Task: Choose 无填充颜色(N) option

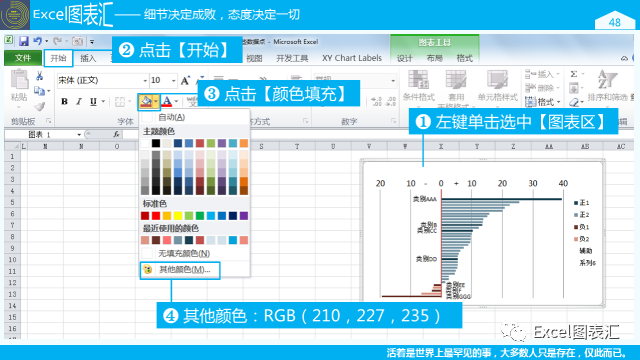Action: pos(184,253)
